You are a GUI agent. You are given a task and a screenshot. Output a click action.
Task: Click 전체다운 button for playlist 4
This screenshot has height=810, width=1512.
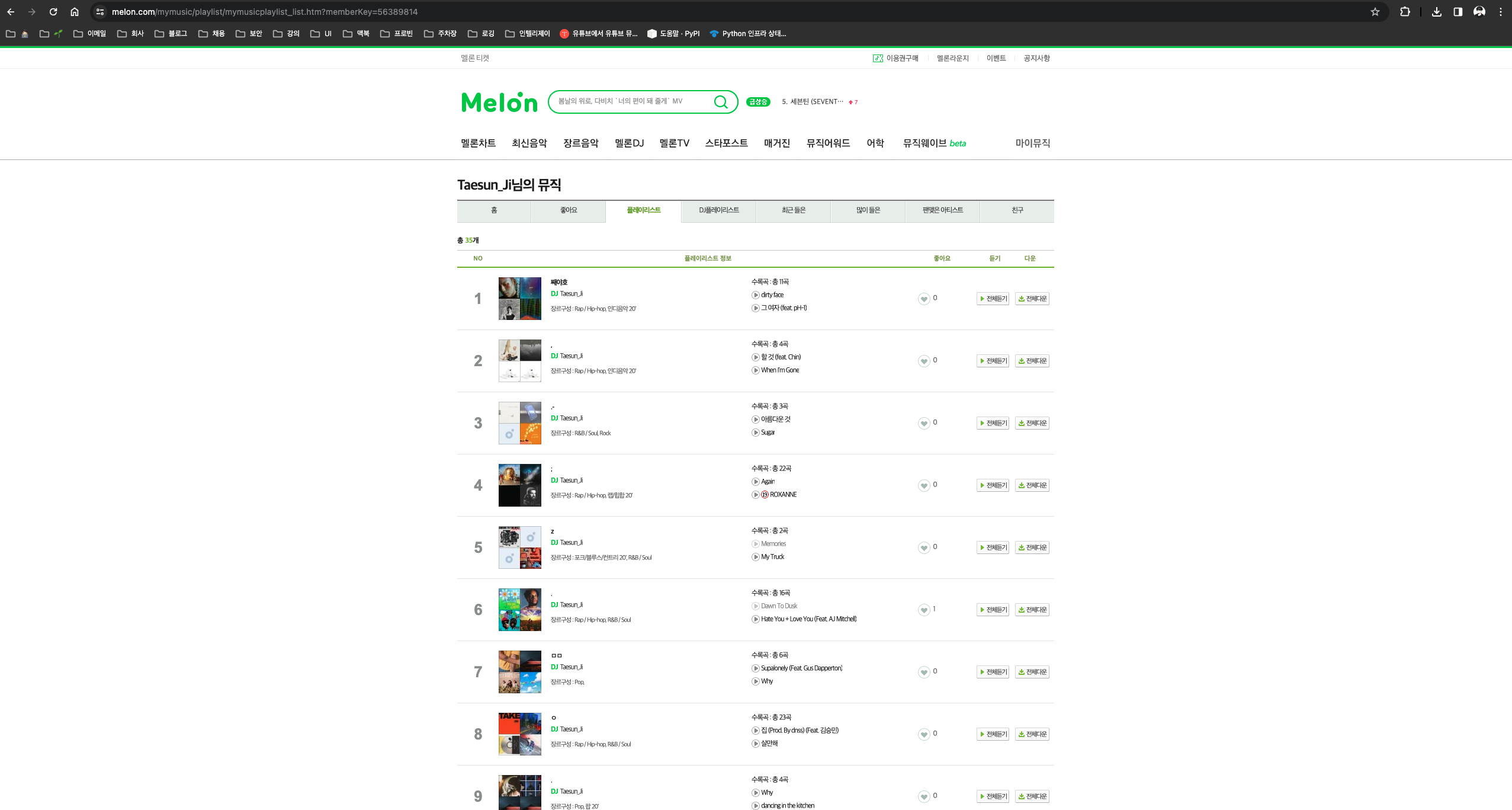point(1032,485)
